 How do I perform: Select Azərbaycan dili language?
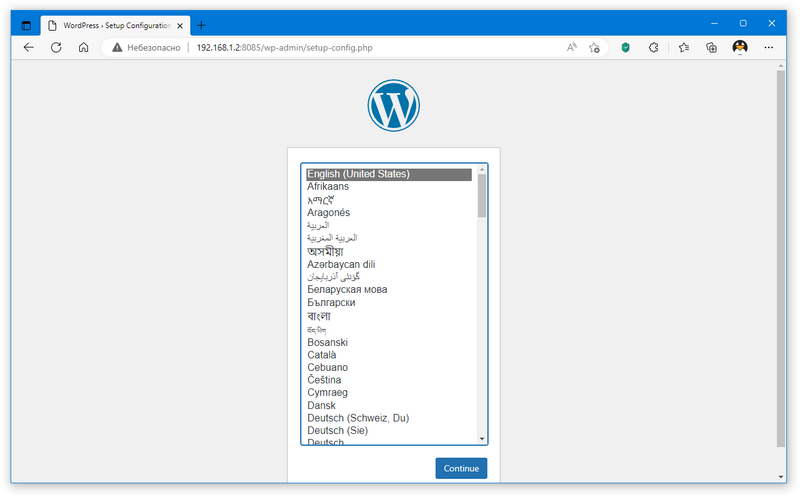coord(389,264)
